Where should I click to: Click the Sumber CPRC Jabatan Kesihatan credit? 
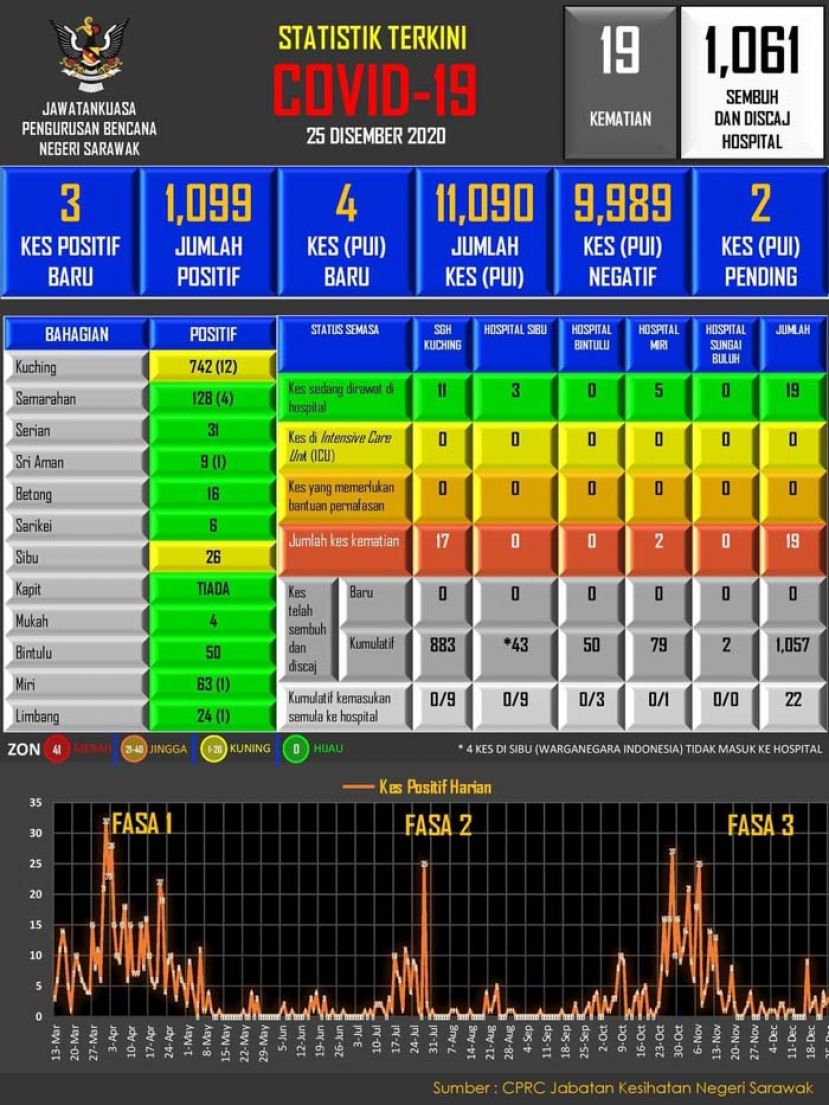pyautogui.click(x=622, y=1089)
